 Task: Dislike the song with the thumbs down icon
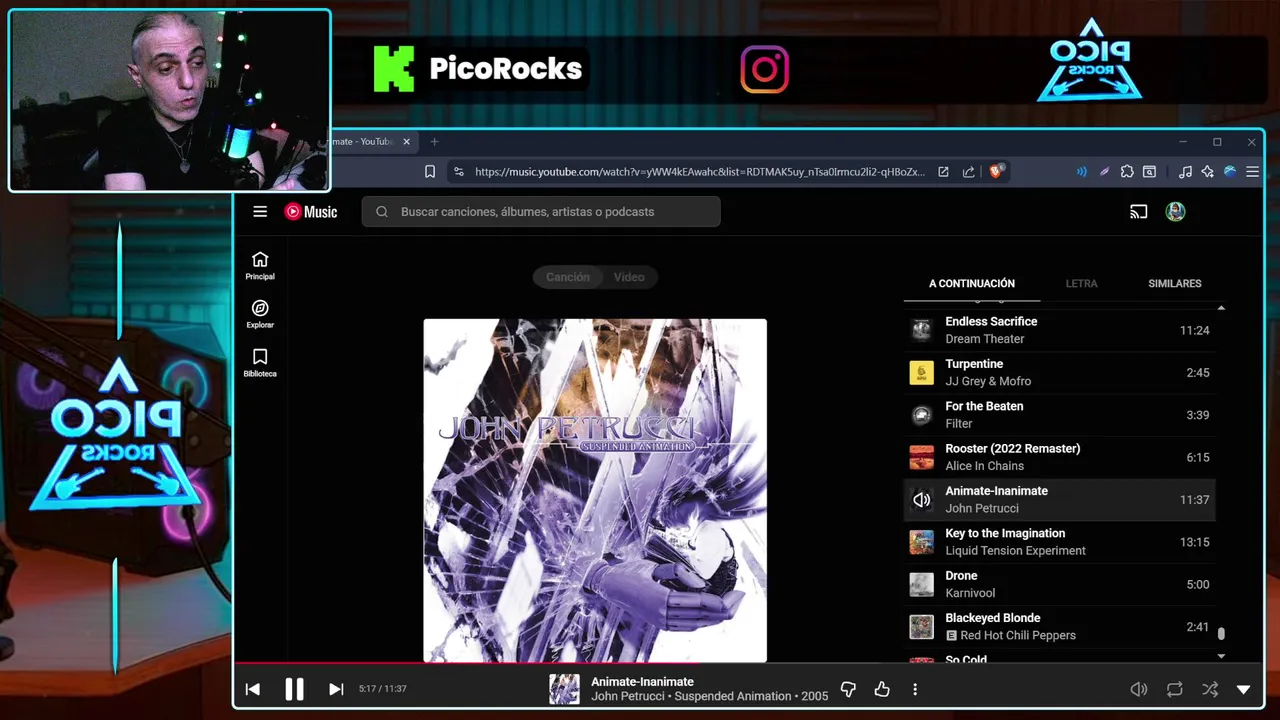pos(848,689)
